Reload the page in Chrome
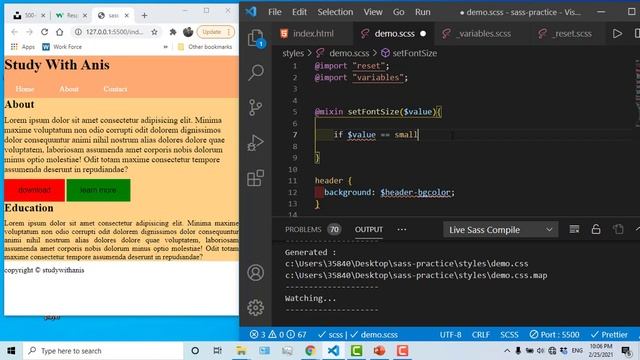 tap(44, 32)
